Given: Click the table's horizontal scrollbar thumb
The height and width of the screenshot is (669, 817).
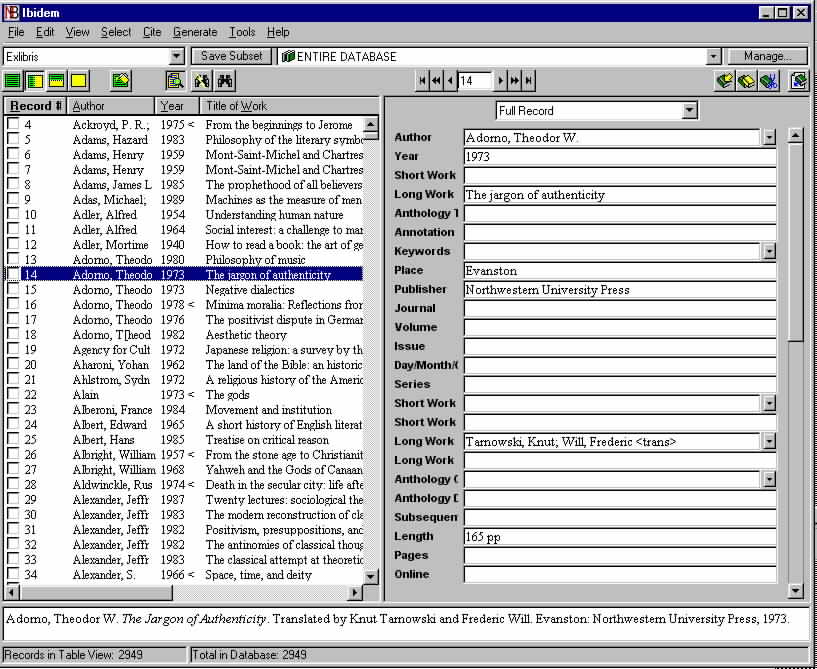Looking at the screenshot, I should coord(96,592).
